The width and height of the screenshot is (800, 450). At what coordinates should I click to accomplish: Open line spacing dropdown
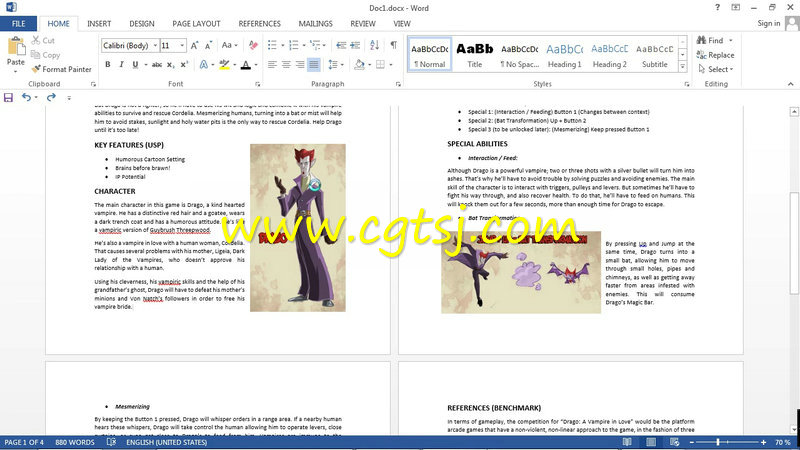[x=335, y=65]
